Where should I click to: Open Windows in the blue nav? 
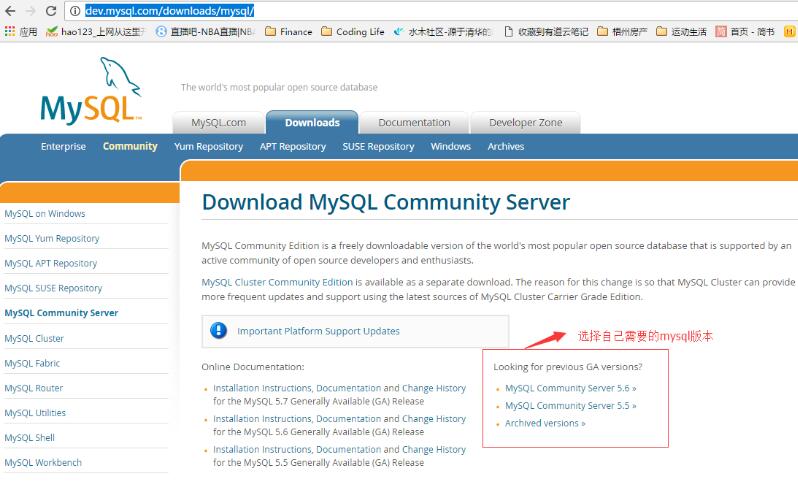tap(450, 147)
